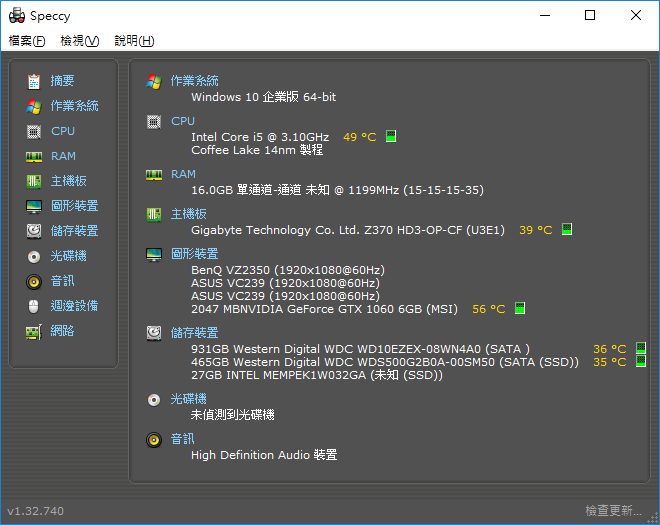Click the CPU temperature value 49 °C
Screen dimensions: 660x525
click(359, 137)
